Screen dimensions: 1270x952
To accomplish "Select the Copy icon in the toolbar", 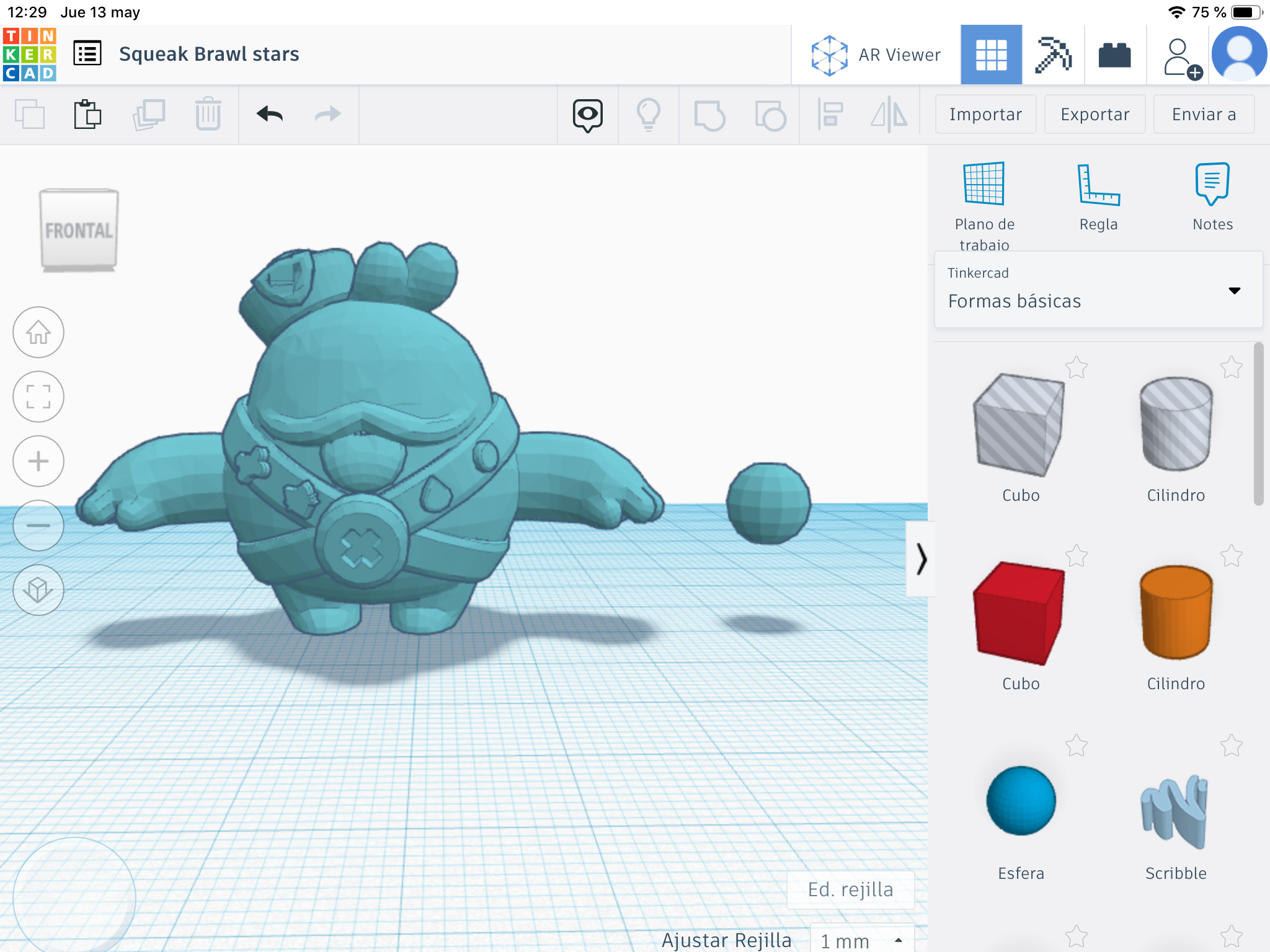I will tap(30, 114).
